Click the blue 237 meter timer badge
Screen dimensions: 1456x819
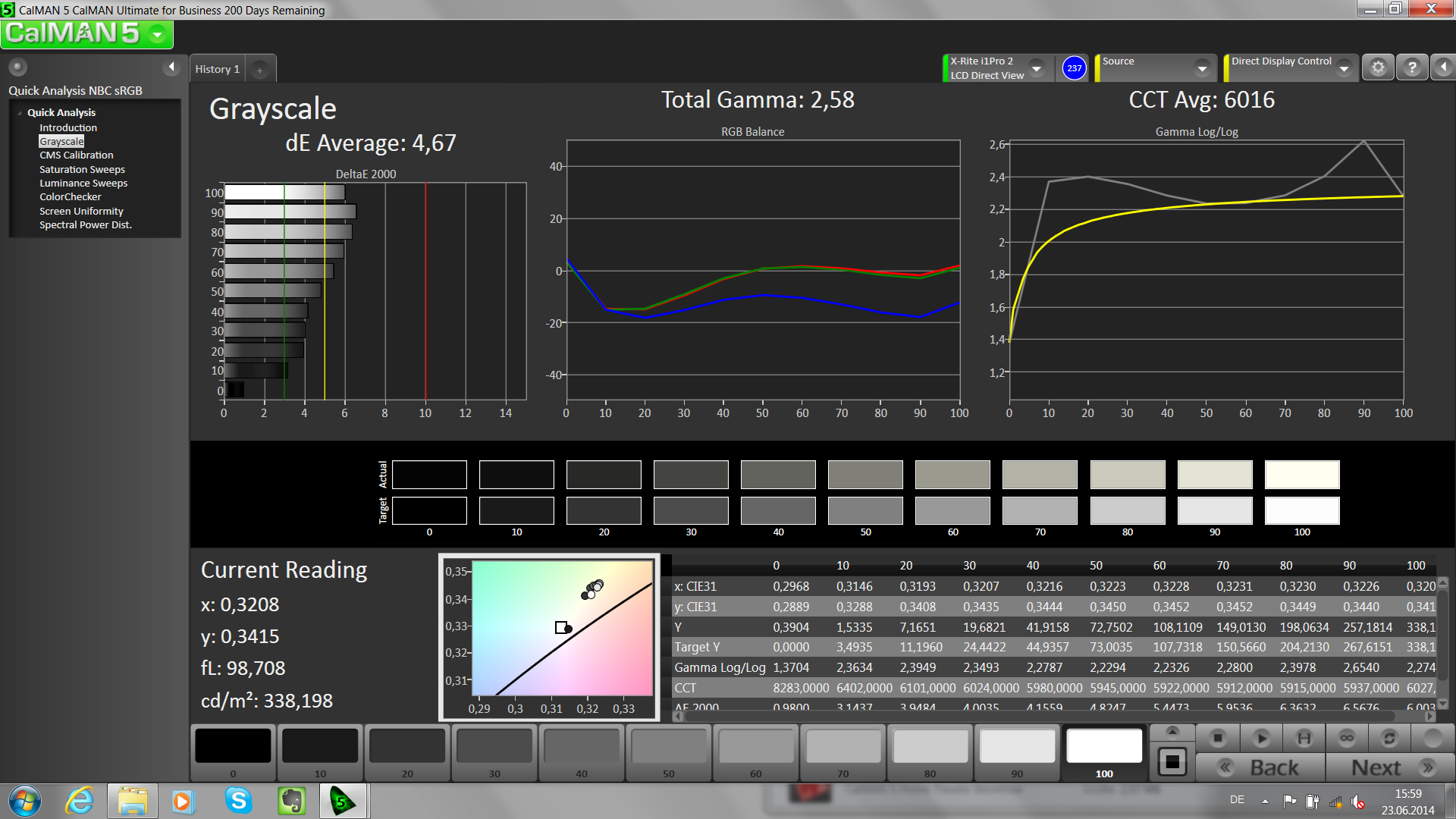click(1074, 68)
